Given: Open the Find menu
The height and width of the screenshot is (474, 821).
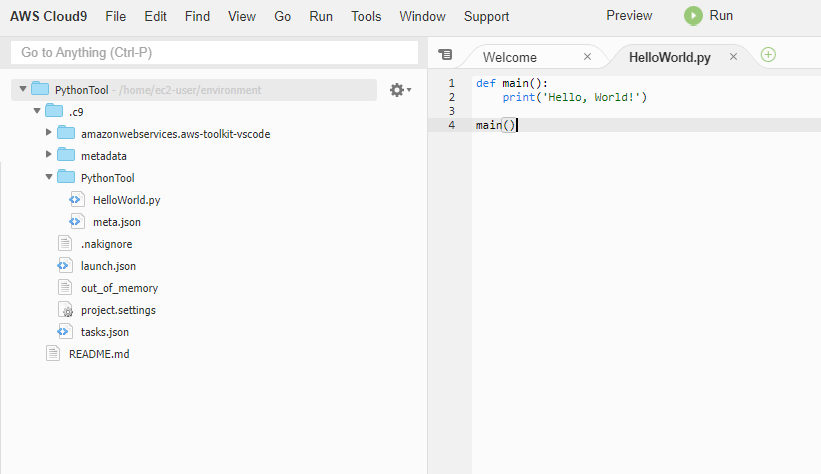Looking at the screenshot, I should 197,17.
